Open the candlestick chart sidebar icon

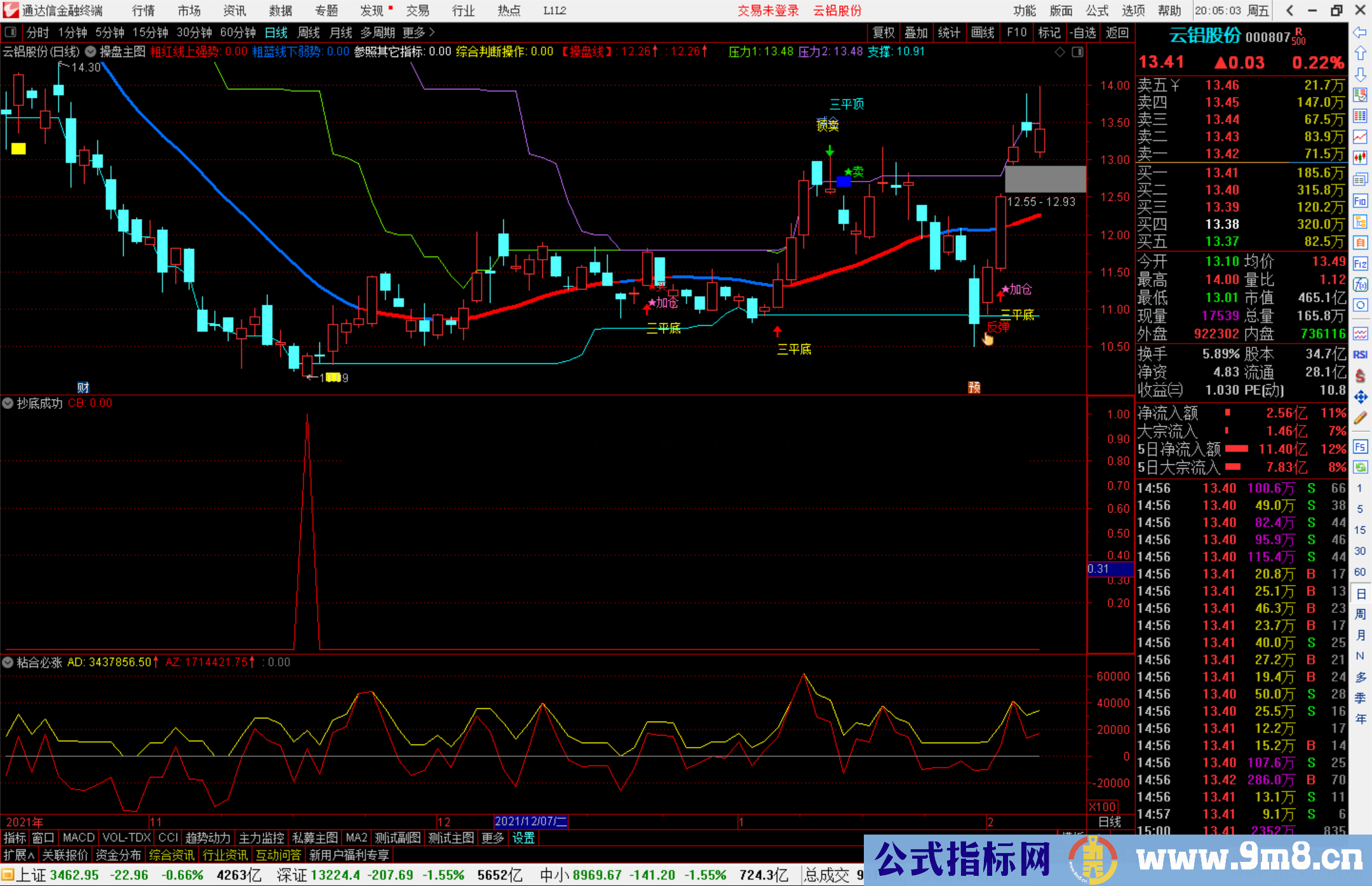(x=1360, y=158)
